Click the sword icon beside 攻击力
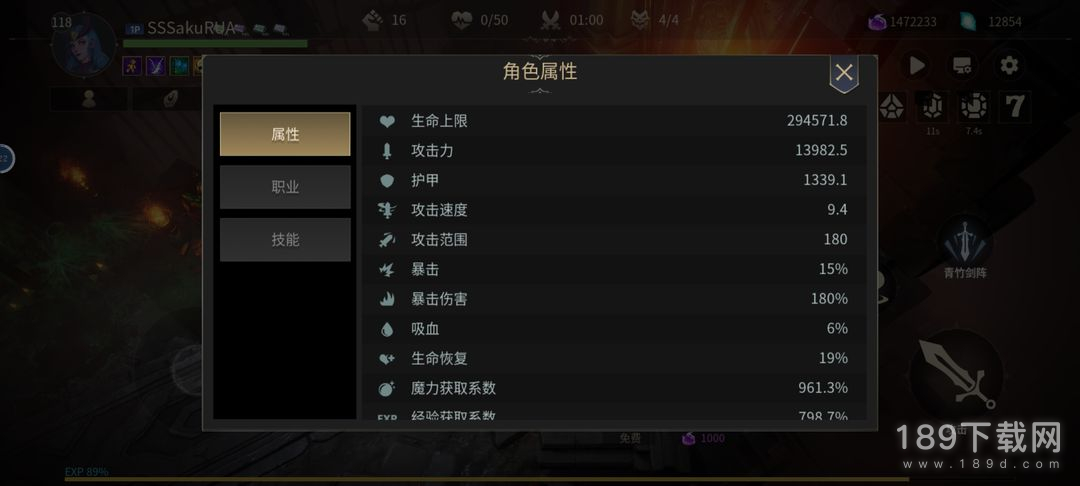This screenshot has height=486, width=1080. [387, 151]
